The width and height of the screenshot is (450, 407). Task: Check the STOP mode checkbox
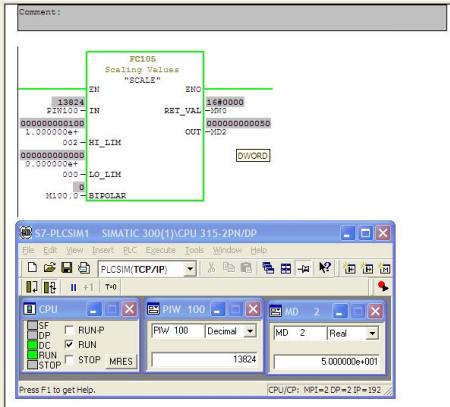point(69,359)
